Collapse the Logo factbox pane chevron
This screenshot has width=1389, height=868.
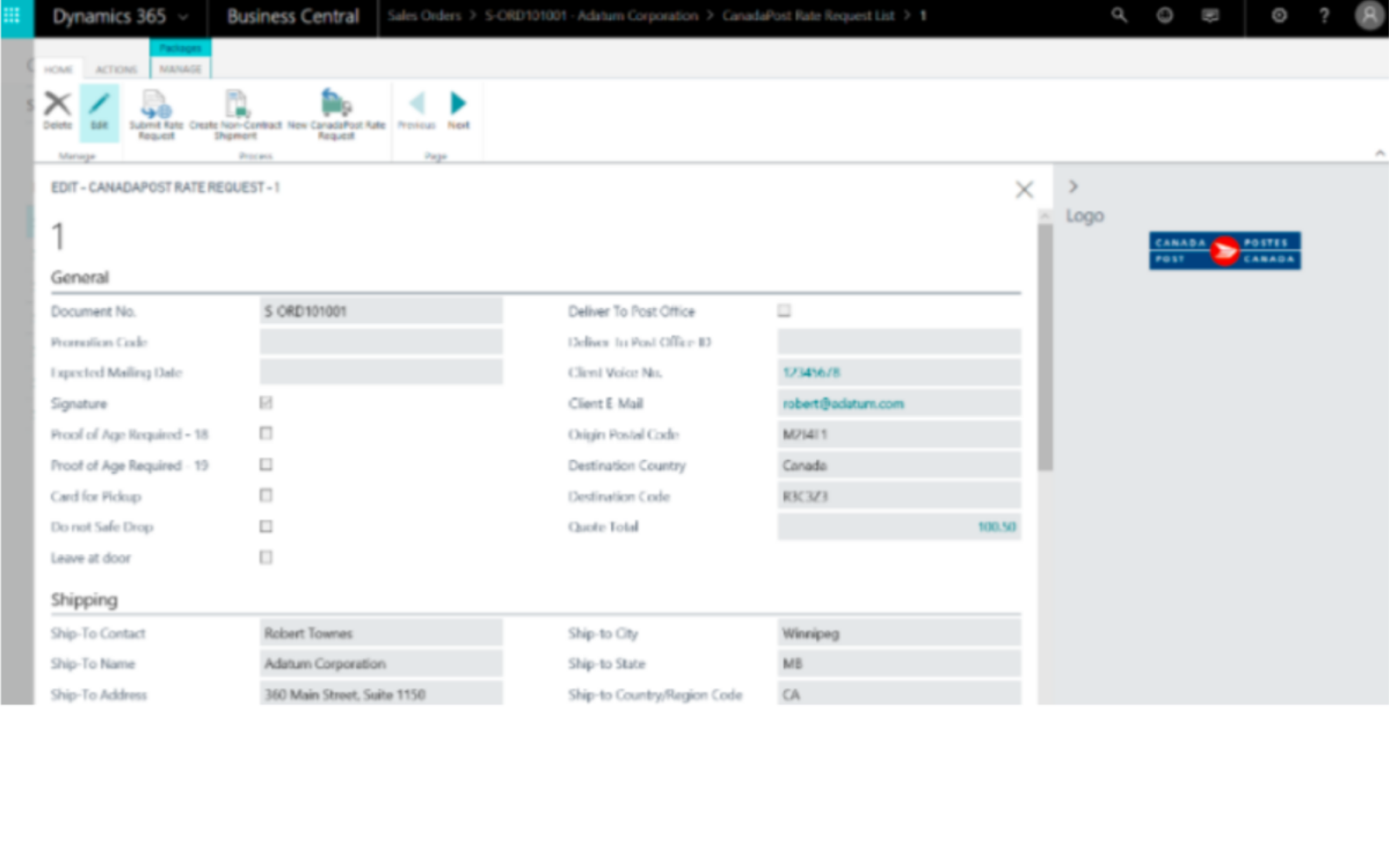(x=1073, y=186)
